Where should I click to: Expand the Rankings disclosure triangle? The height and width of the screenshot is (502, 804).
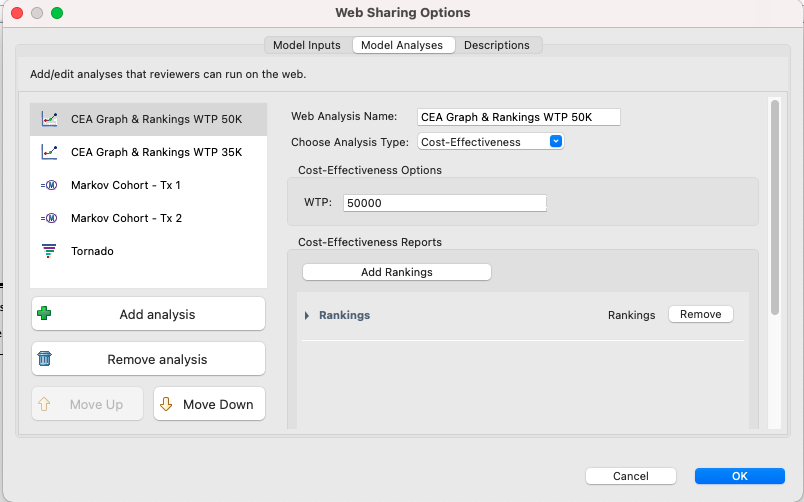click(307, 315)
